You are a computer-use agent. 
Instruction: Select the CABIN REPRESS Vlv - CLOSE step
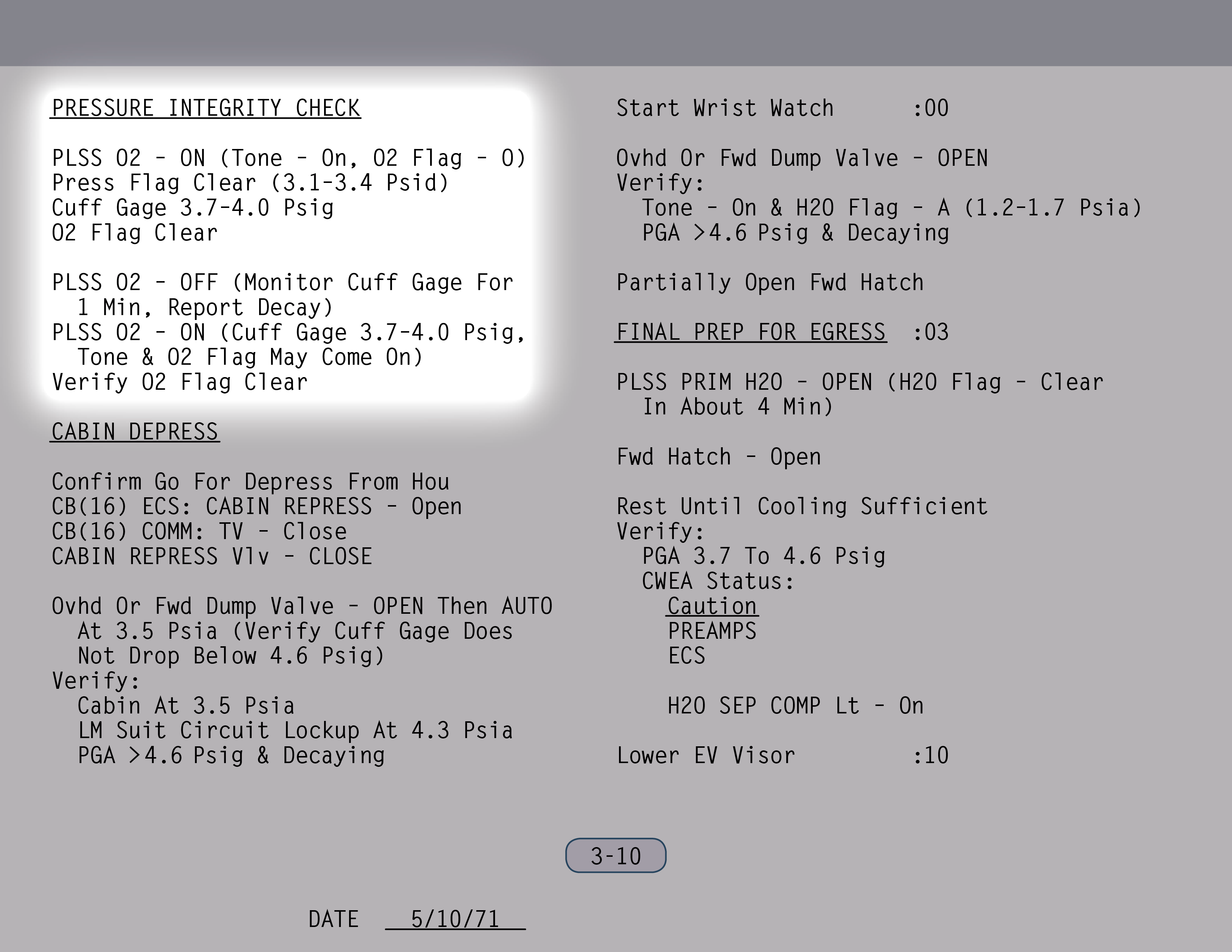212,557
